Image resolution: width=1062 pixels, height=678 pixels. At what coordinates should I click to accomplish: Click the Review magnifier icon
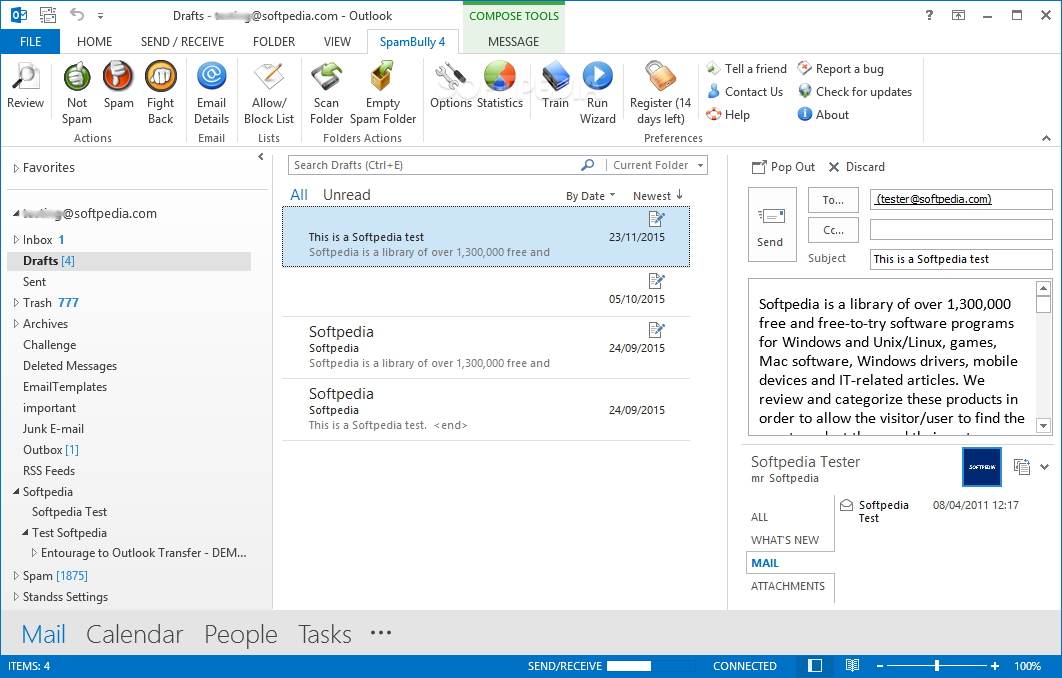[x=26, y=77]
